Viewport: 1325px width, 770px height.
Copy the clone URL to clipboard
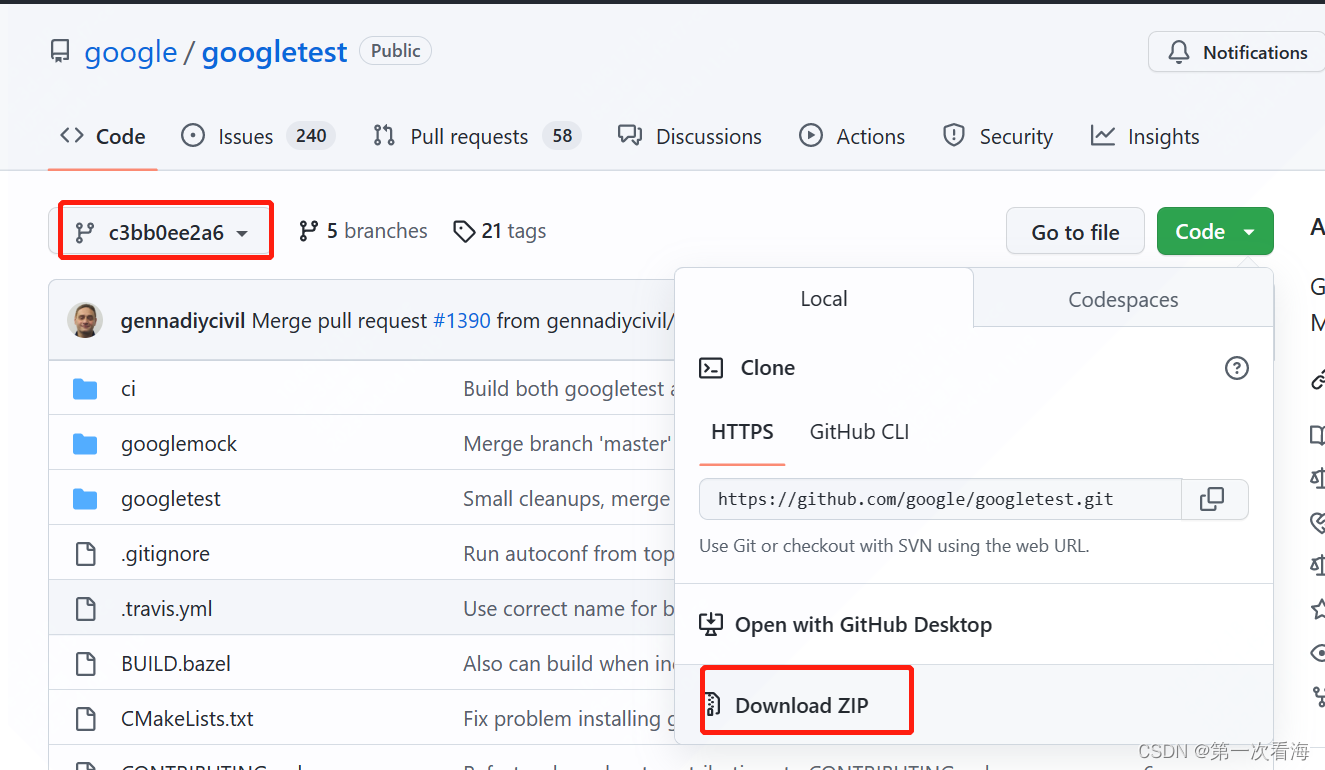point(1214,499)
